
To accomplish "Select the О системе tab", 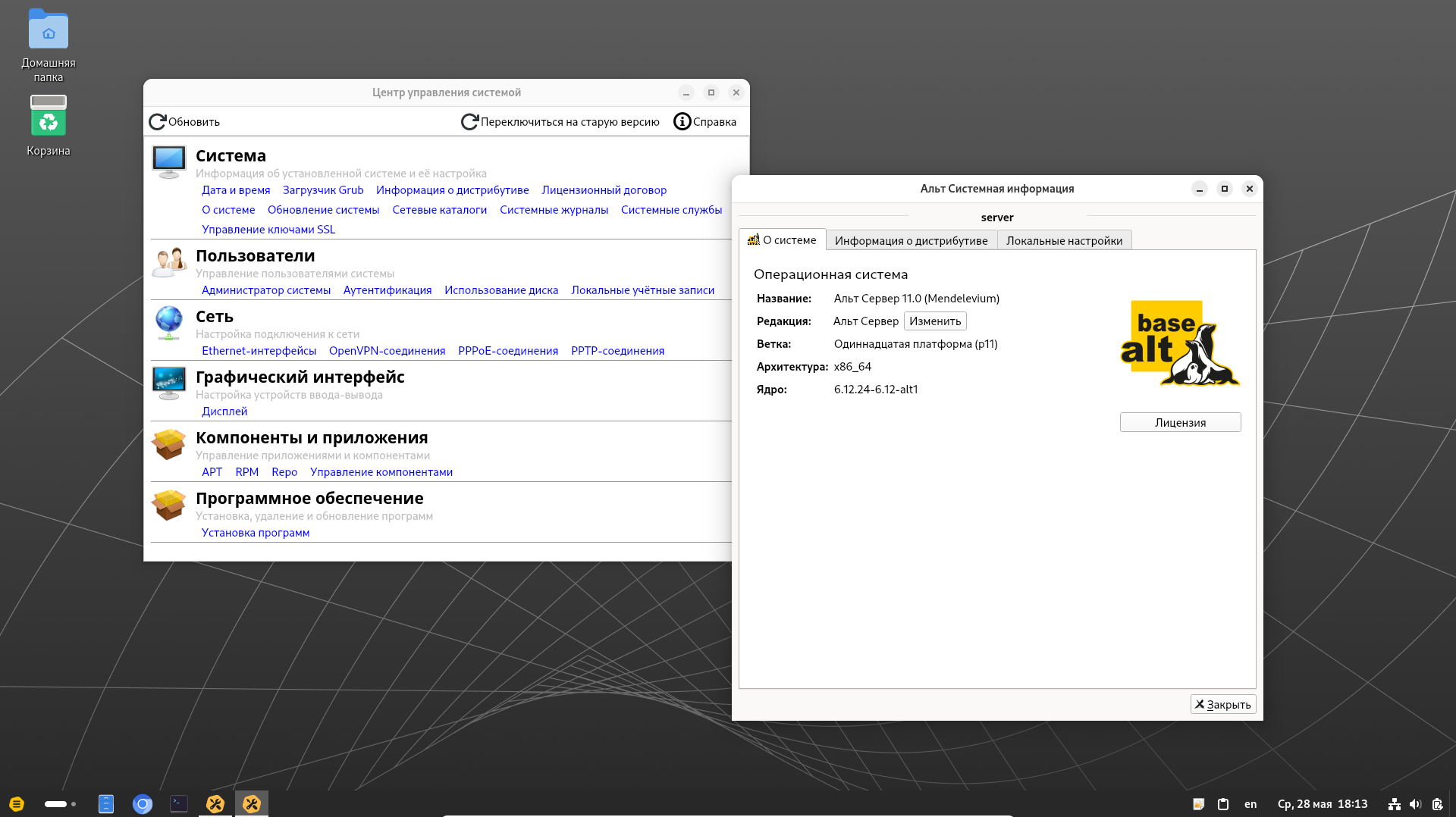I will [782, 240].
